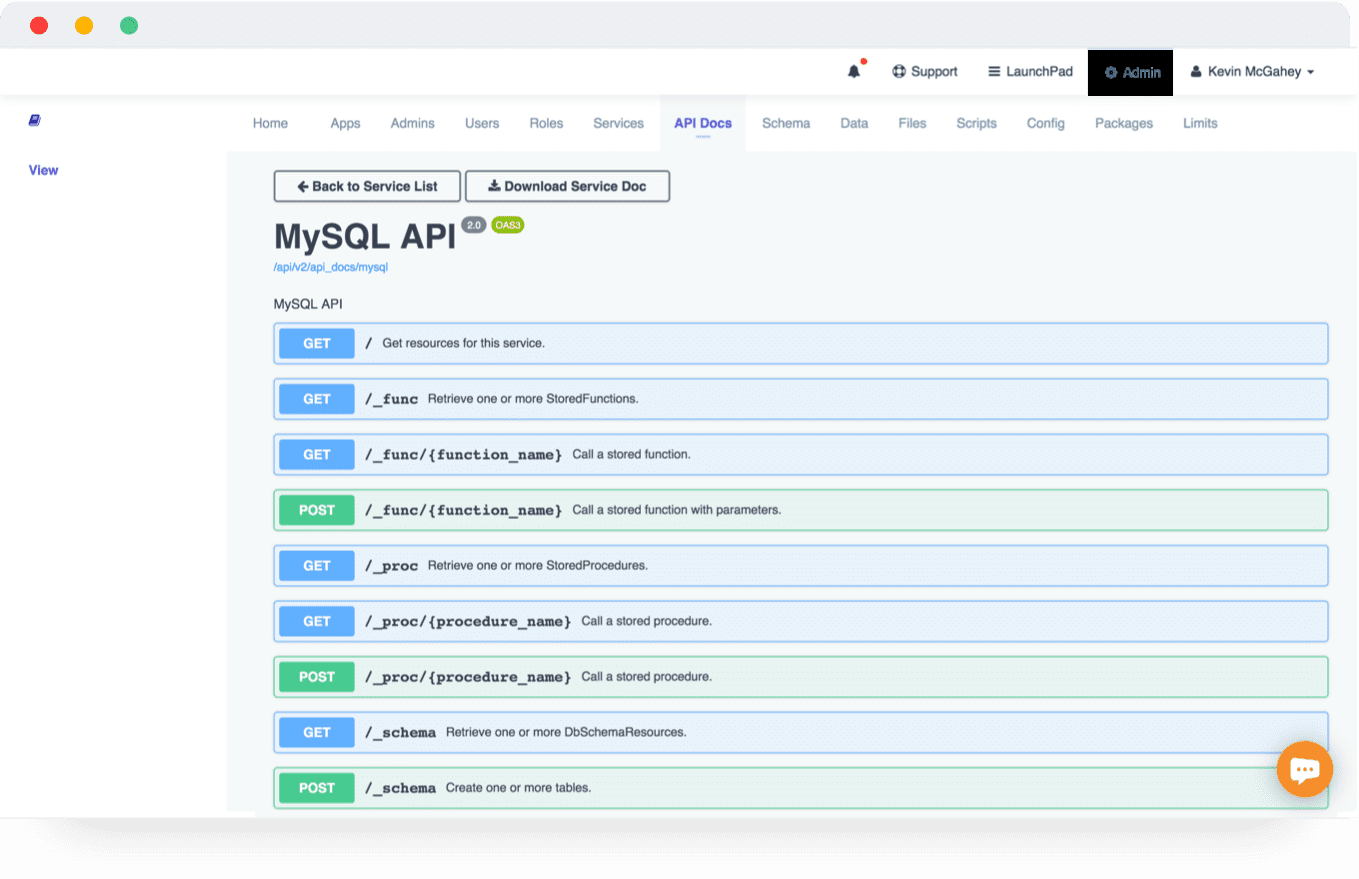The height and width of the screenshot is (879, 1359).
Task: Expand GET /_func endpoint row
Action: (800, 399)
